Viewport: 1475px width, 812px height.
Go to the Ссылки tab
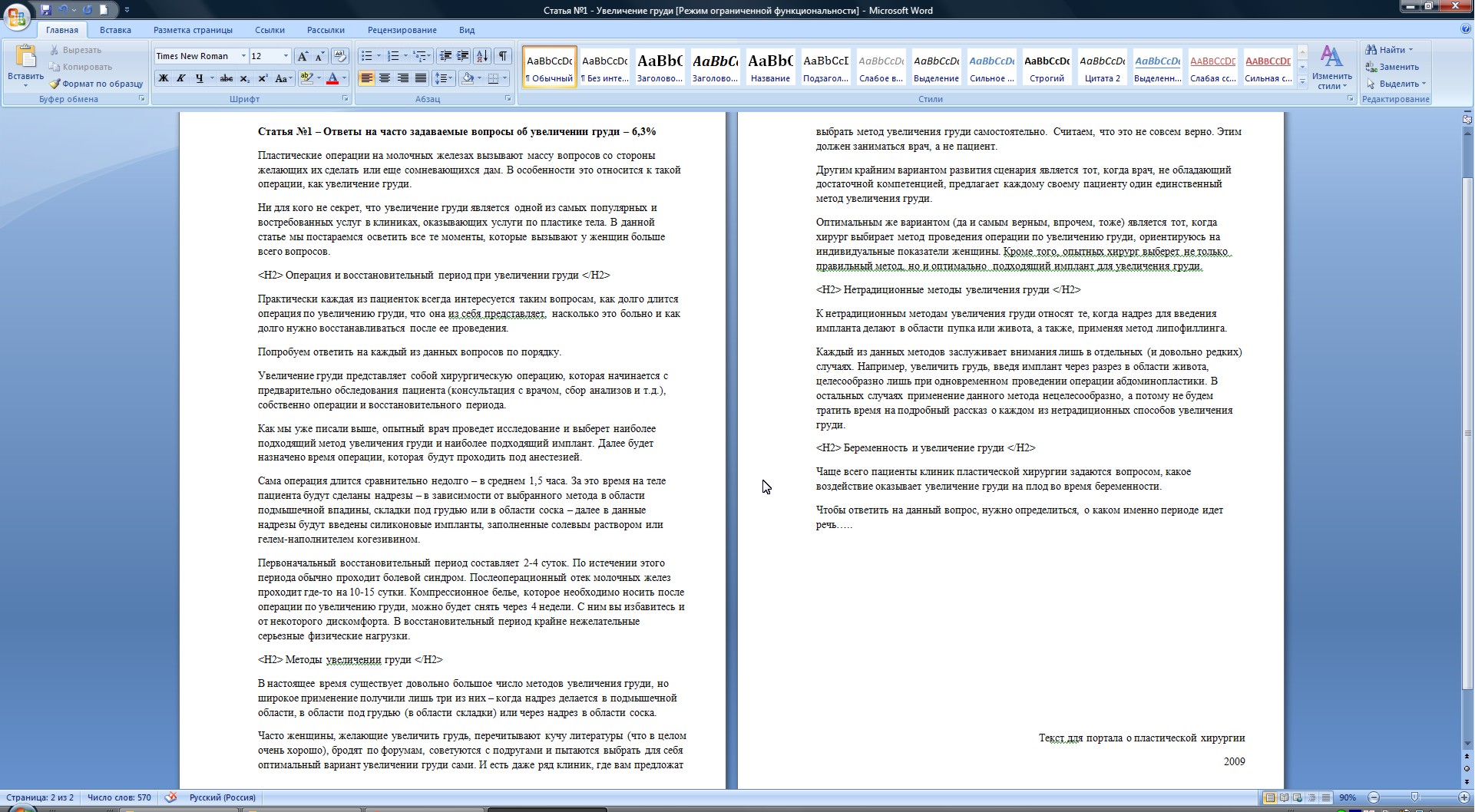coord(270,30)
